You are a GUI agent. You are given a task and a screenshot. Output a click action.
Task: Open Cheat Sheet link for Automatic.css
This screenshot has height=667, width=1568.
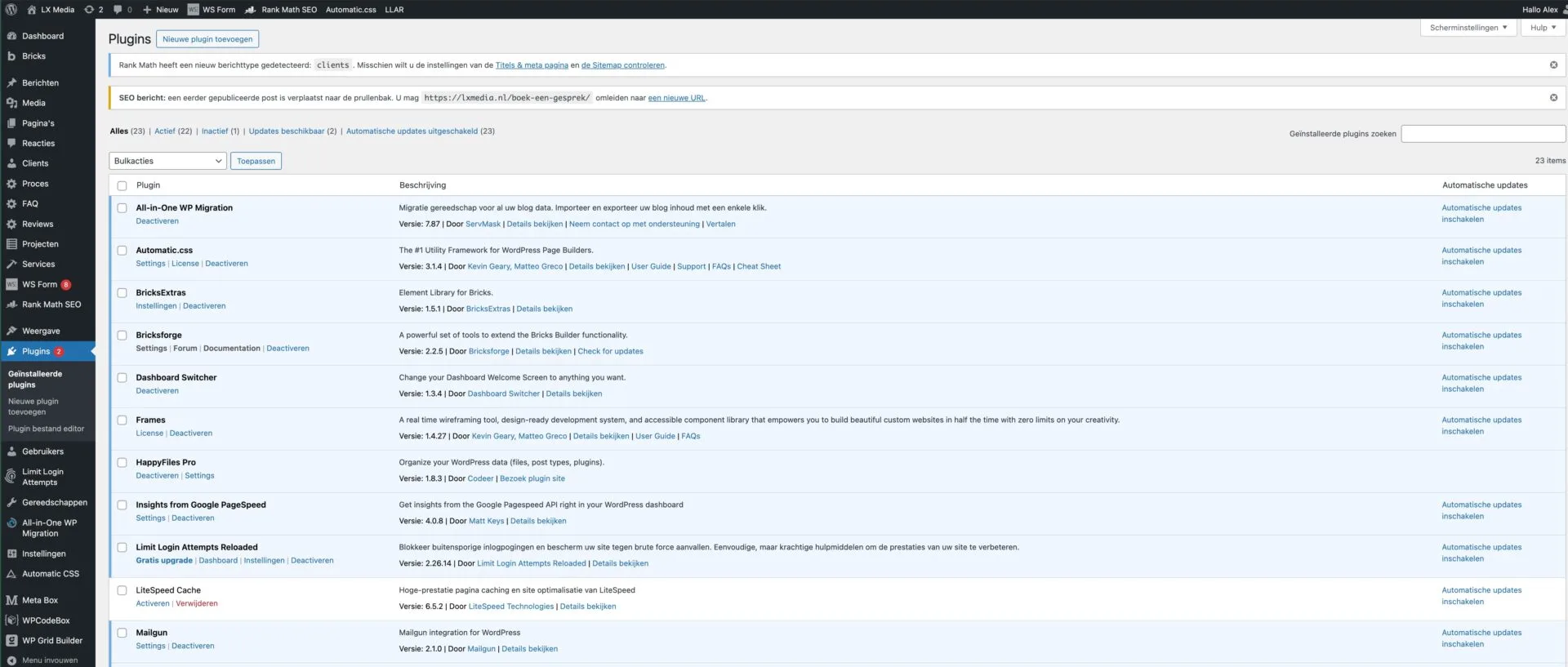click(x=759, y=267)
